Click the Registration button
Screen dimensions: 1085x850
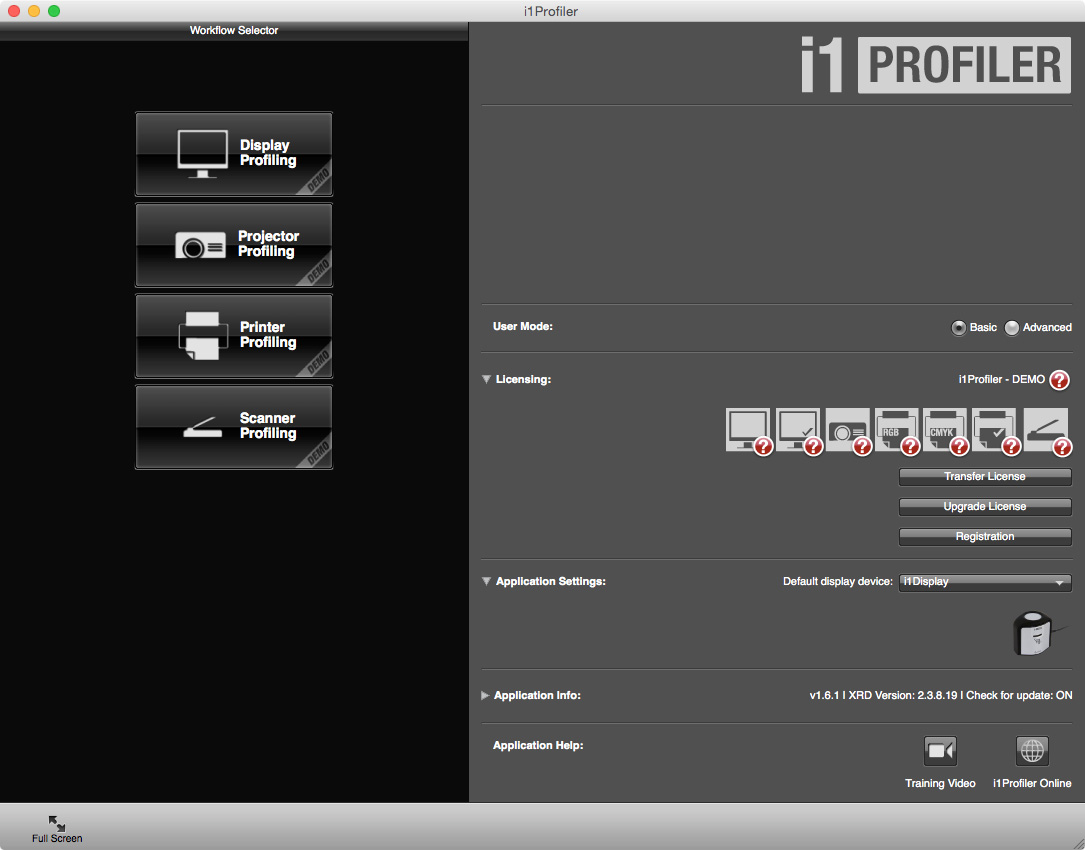pyautogui.click(x=985, y=536)
